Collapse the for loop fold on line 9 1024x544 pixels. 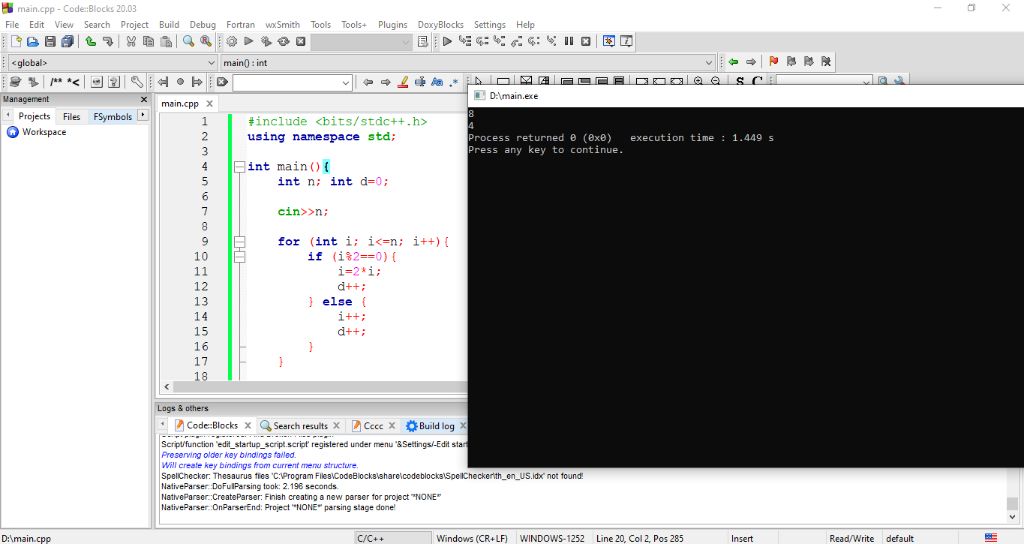pyautogui.click(x=240, y=242)
